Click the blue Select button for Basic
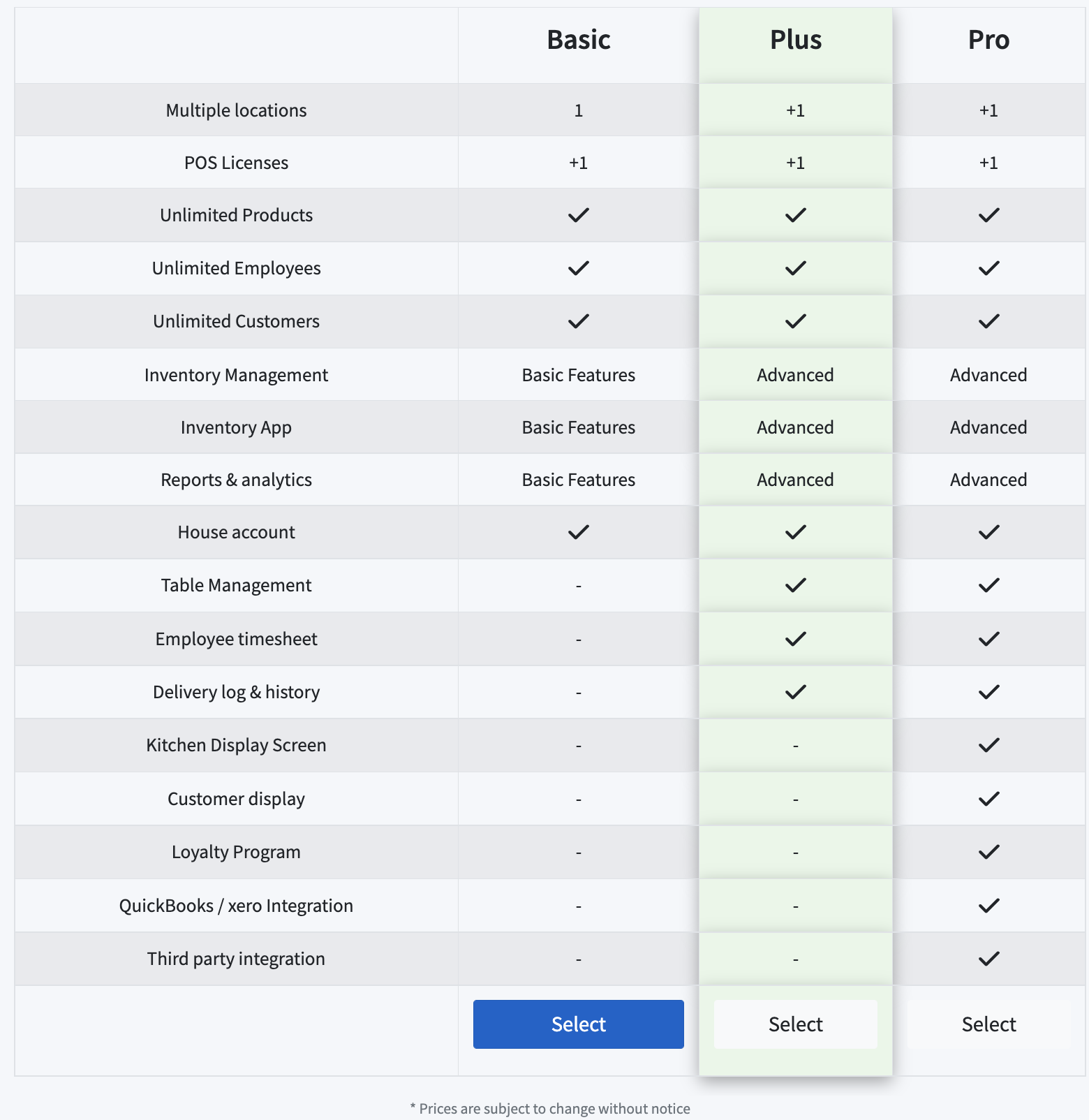 (578, 1024)
